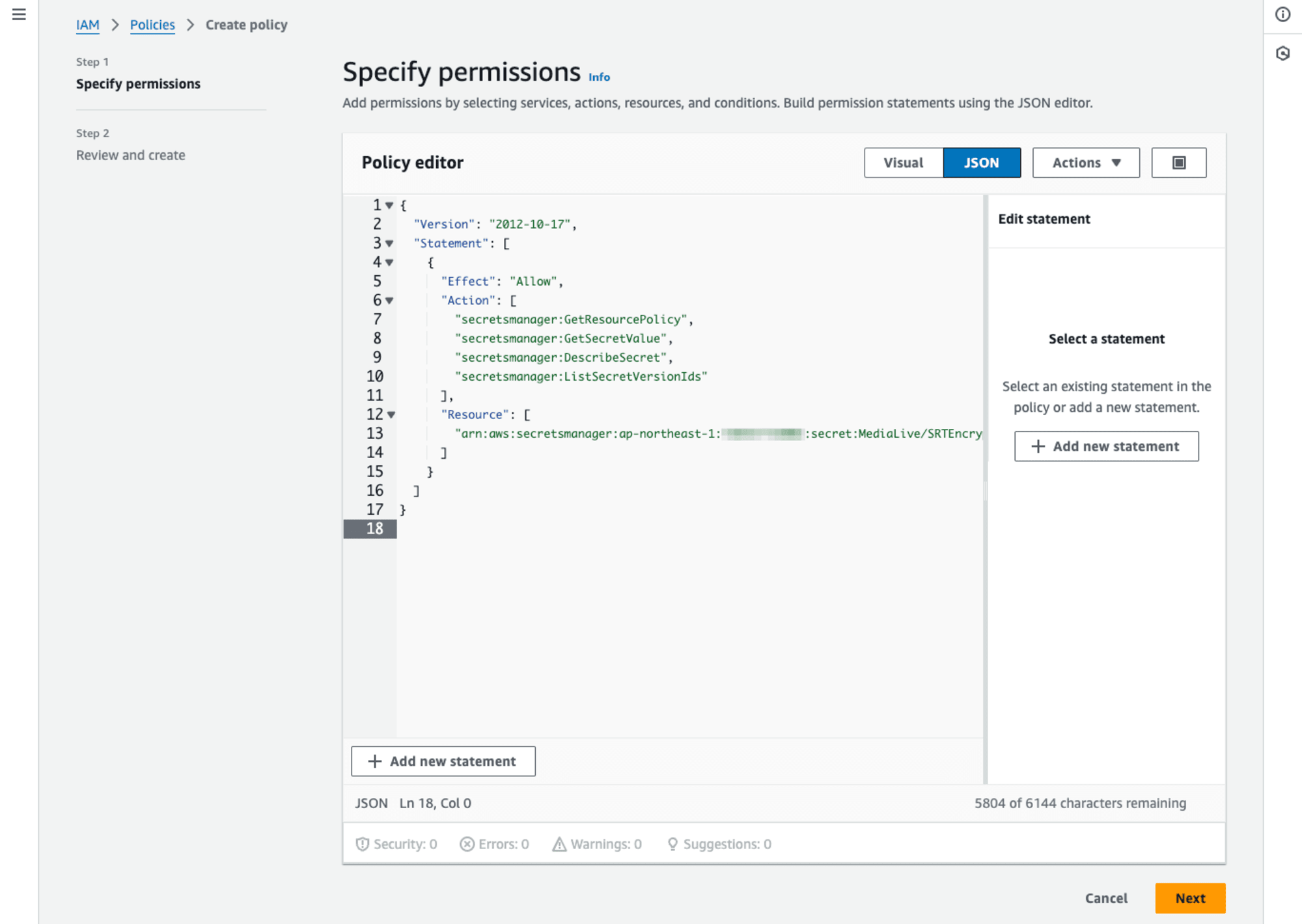The image size is (1302, 924).
Task: Click the "Action" key on line 6
Action: 468,301
